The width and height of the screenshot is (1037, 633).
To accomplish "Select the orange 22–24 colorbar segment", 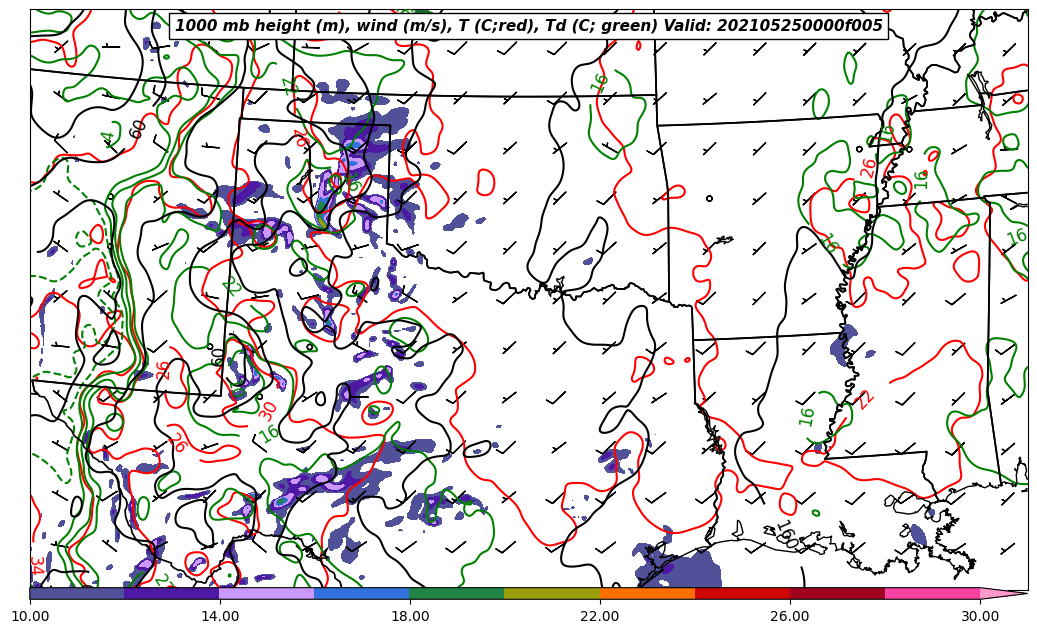I will [647, 594].
